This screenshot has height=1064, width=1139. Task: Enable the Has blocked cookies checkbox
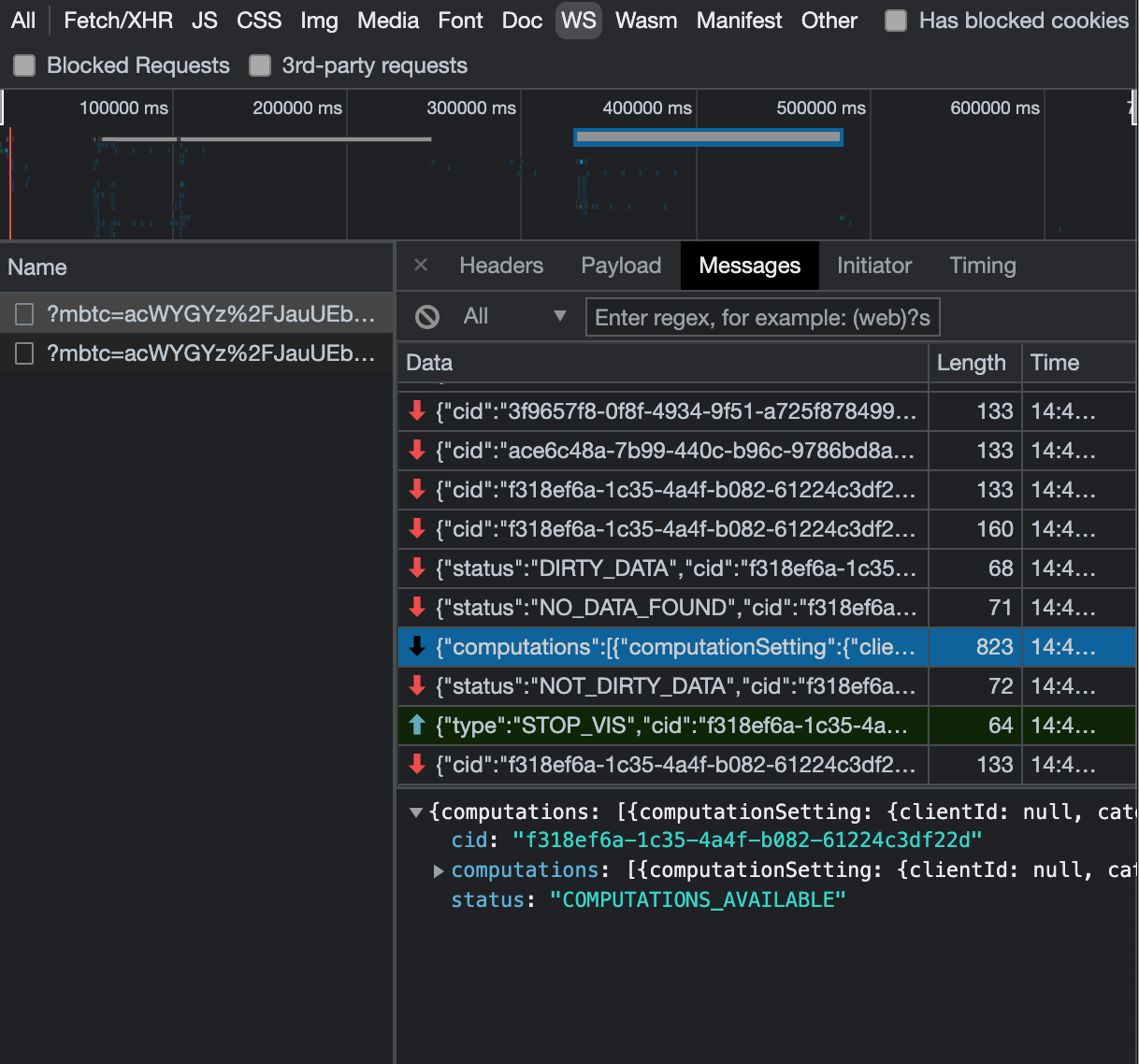pyautogui.click(x=896, y=21)
